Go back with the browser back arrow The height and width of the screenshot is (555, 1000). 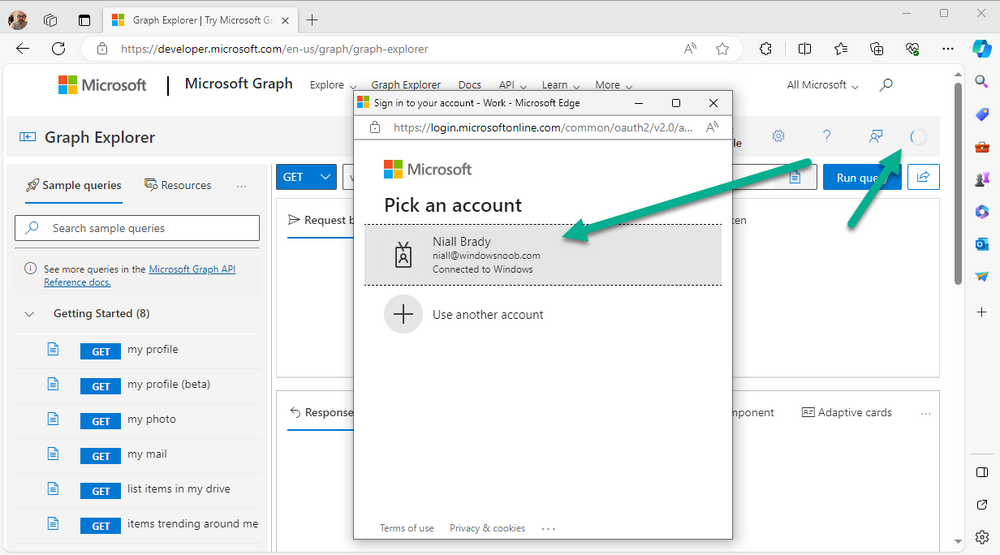point(23,48)
